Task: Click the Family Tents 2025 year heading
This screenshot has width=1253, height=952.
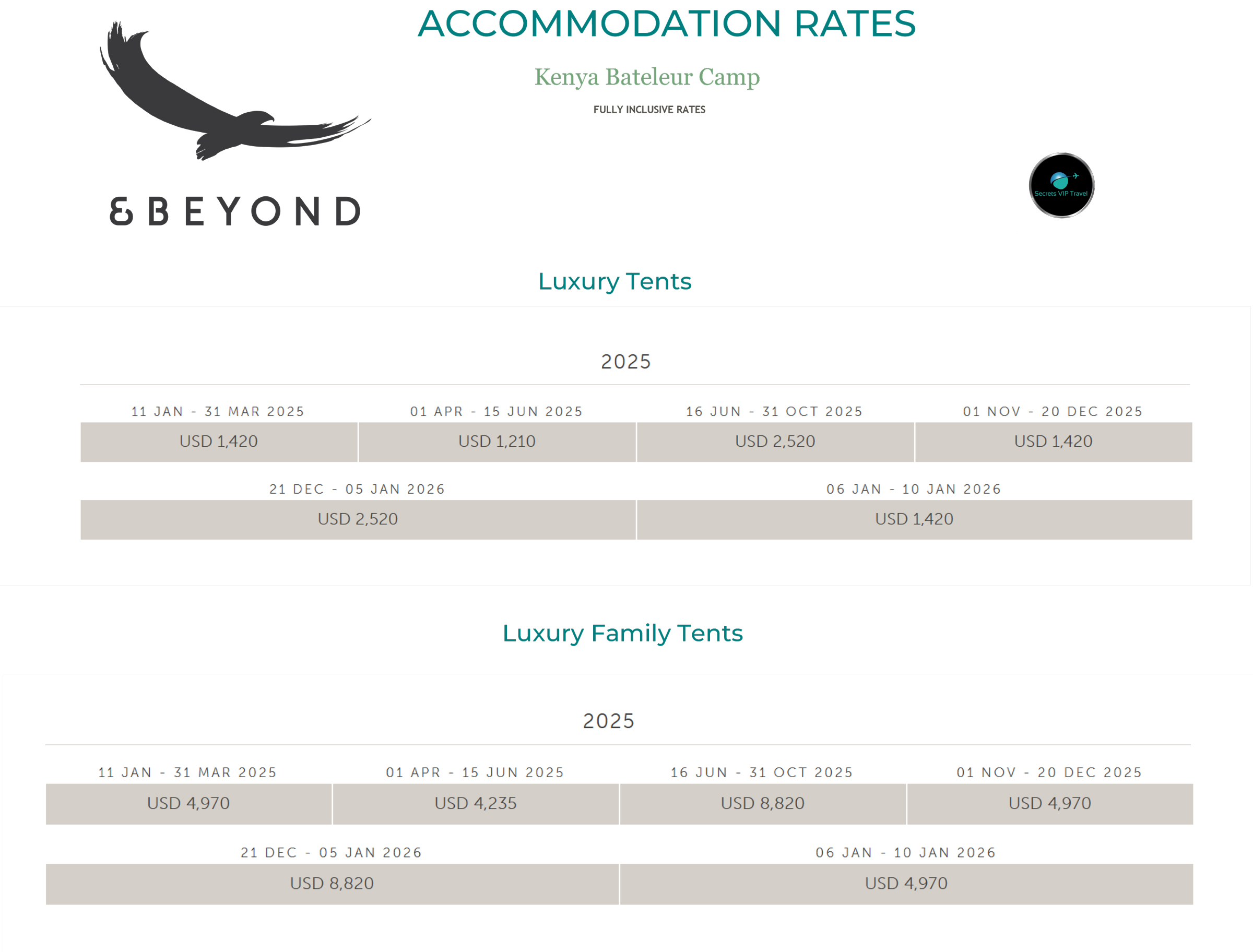Action: [x=609, y=721]
